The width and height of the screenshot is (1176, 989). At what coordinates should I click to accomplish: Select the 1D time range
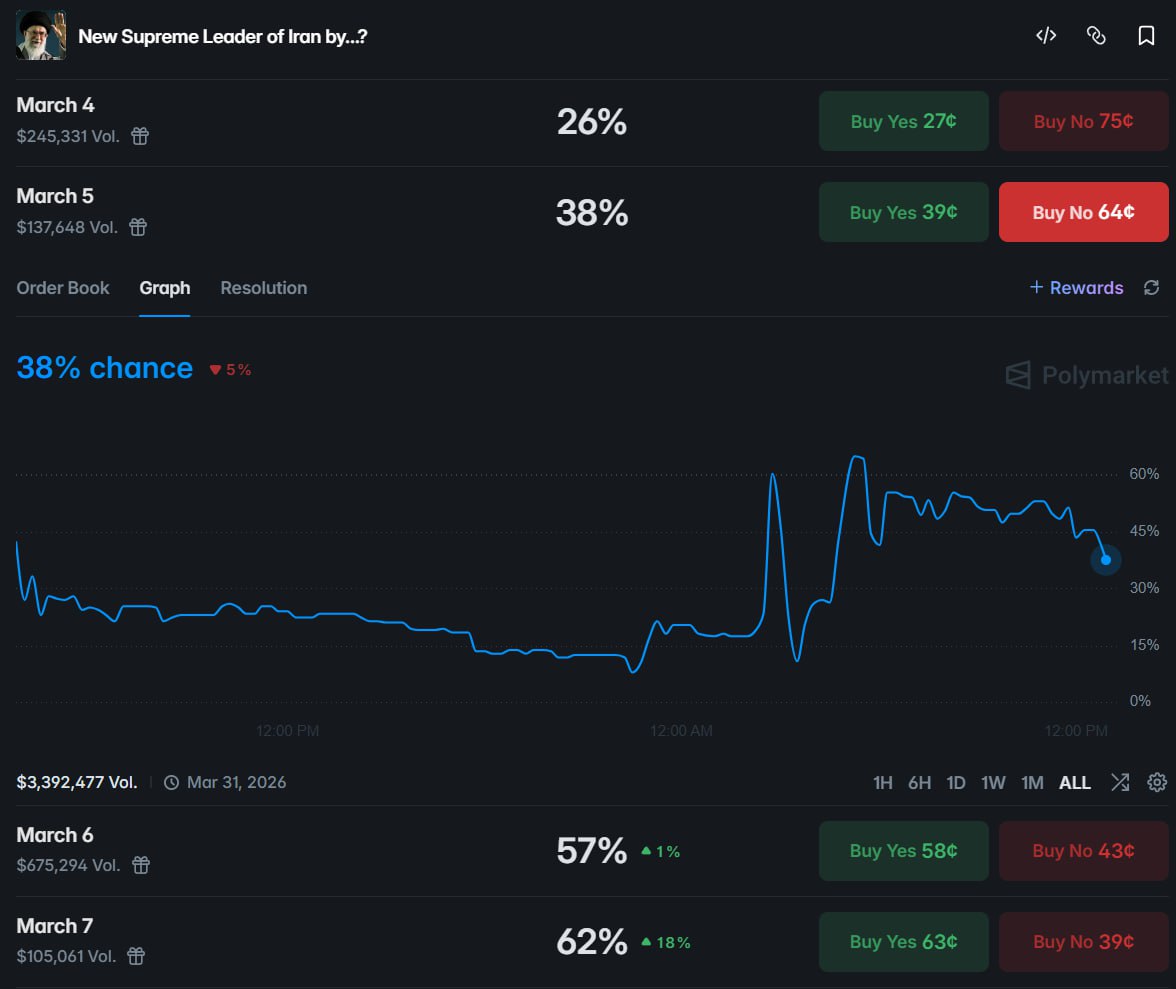[x=956, y=783]
